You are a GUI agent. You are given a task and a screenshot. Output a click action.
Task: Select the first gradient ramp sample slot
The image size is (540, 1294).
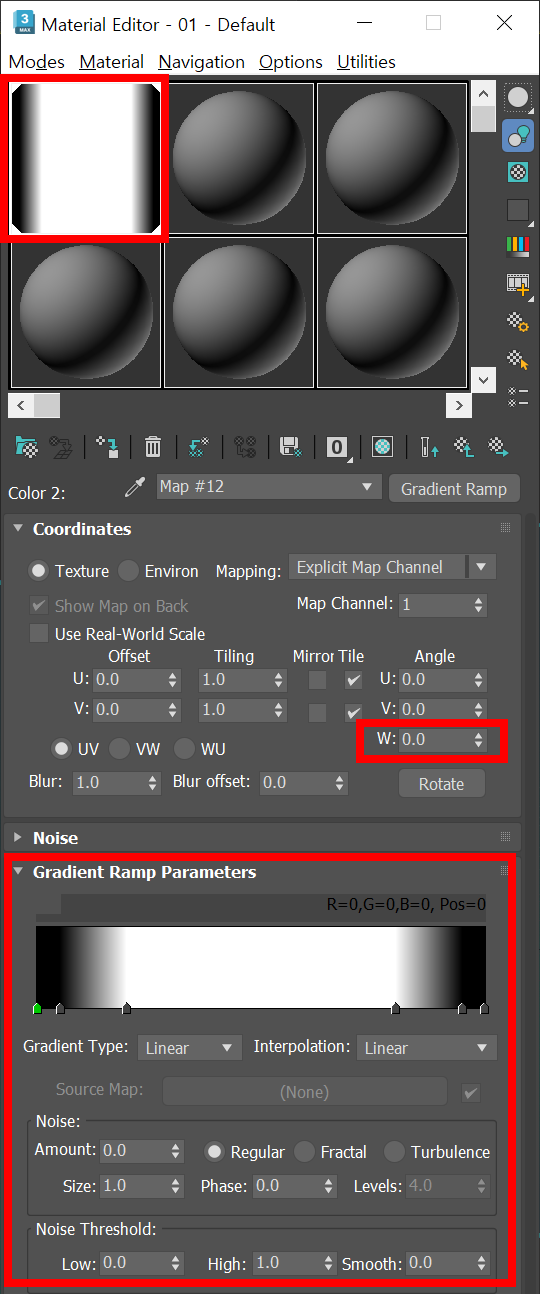point(85,158)
